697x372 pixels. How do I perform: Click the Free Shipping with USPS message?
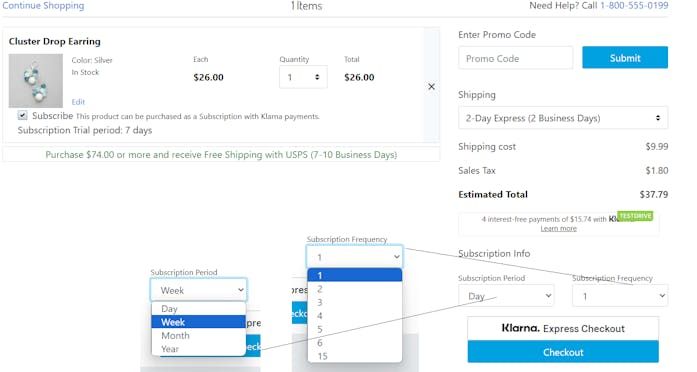(221, 155)
